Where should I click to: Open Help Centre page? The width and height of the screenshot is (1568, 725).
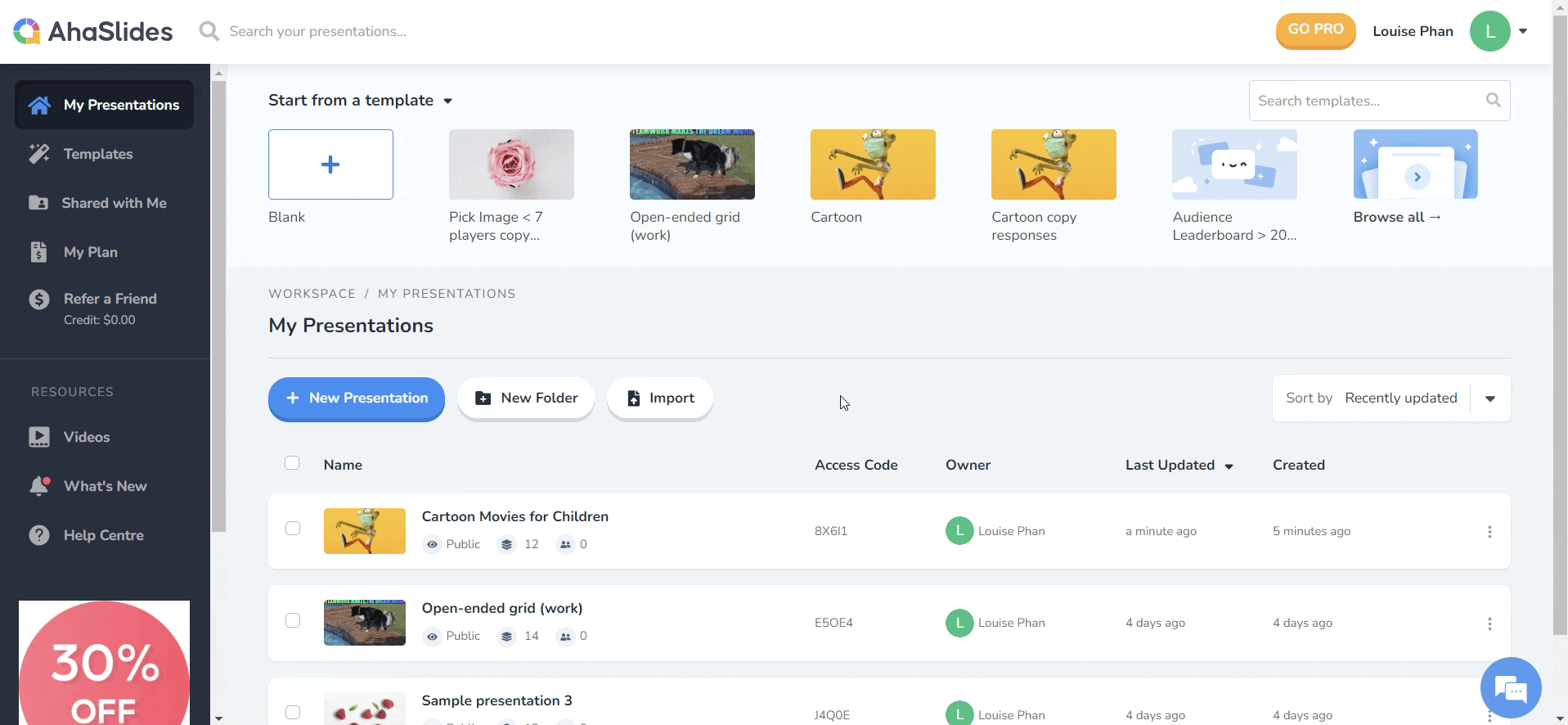coord(105,535)
